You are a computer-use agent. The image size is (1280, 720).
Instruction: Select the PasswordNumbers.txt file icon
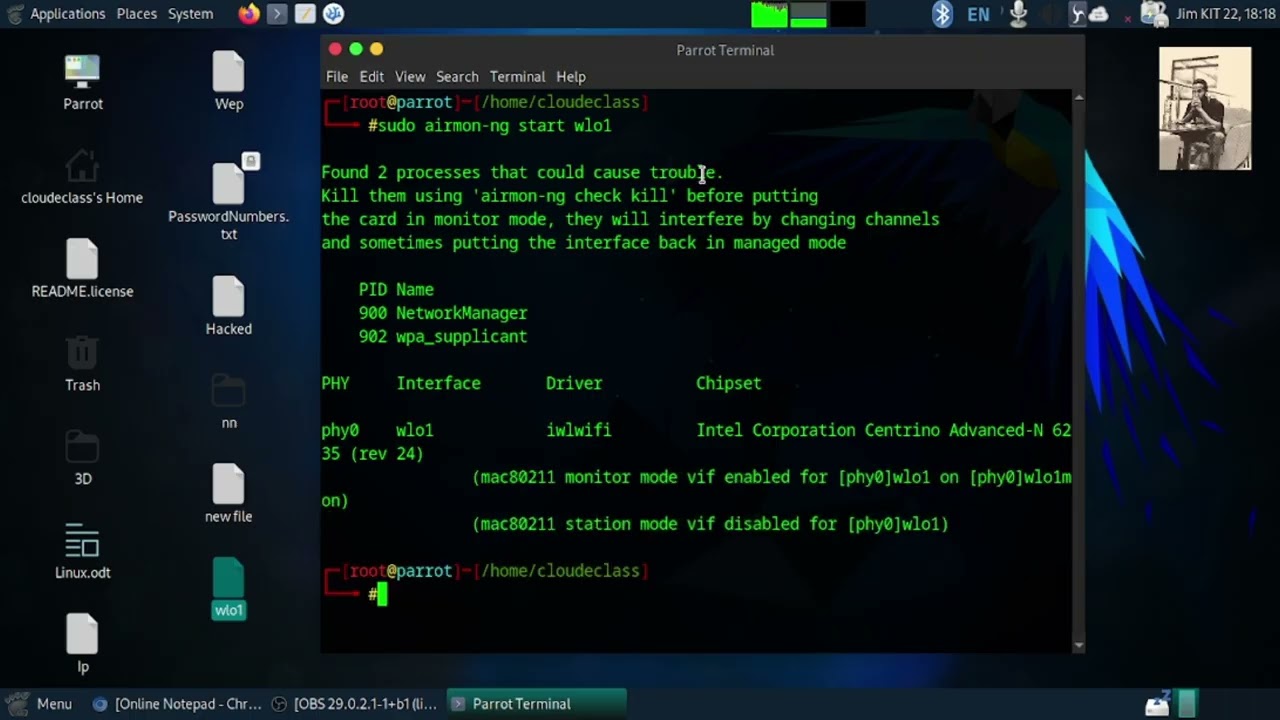(x=228, y=197)
